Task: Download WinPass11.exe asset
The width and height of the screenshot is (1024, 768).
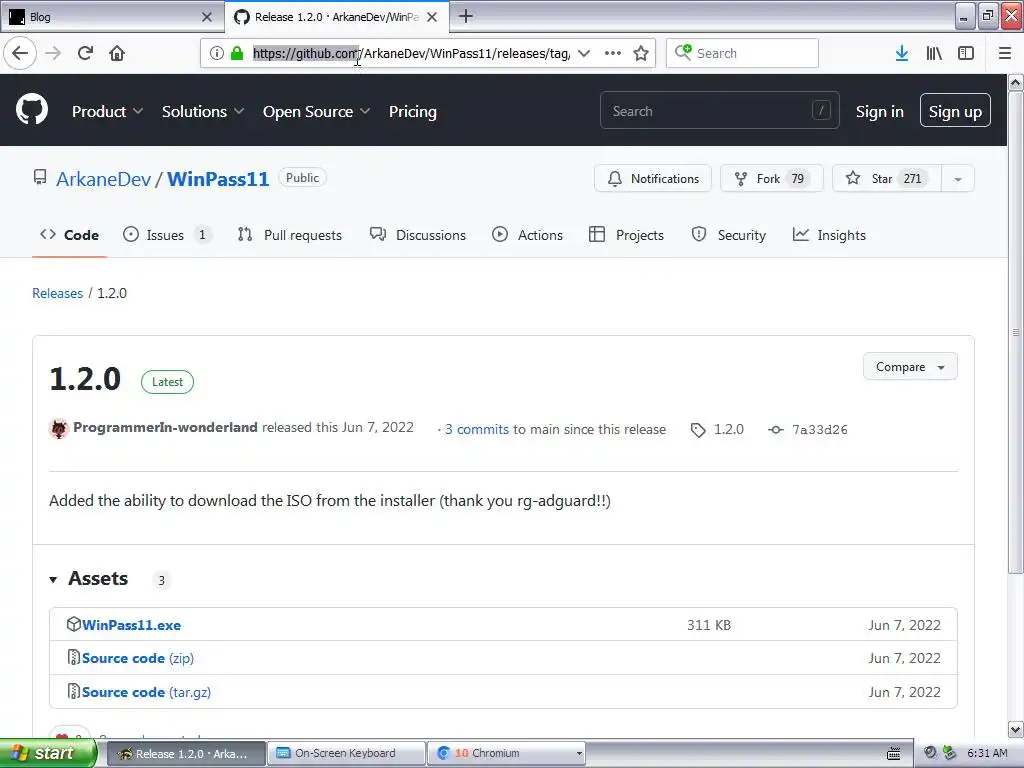Action: click(131, 625)
